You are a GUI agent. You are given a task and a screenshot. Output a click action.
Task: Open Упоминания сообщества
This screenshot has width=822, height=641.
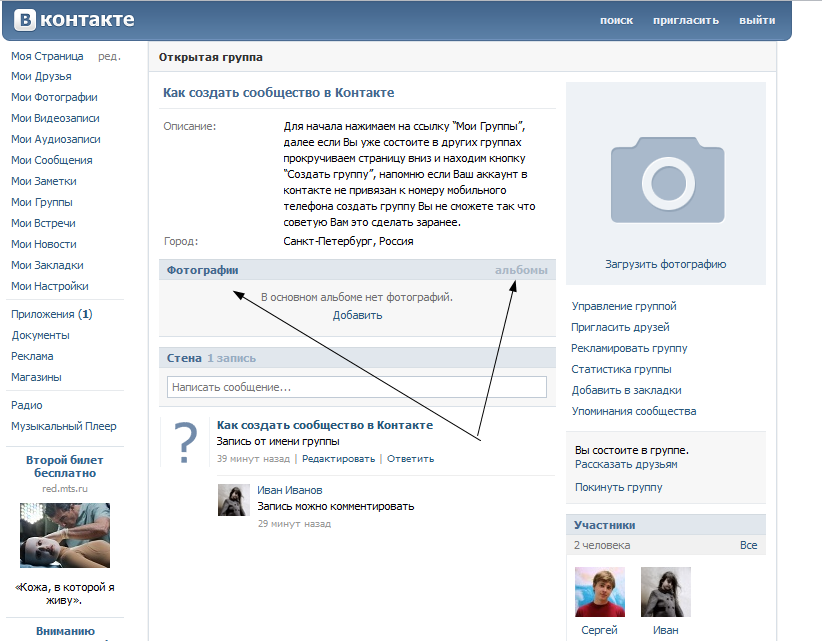point(634,411)
